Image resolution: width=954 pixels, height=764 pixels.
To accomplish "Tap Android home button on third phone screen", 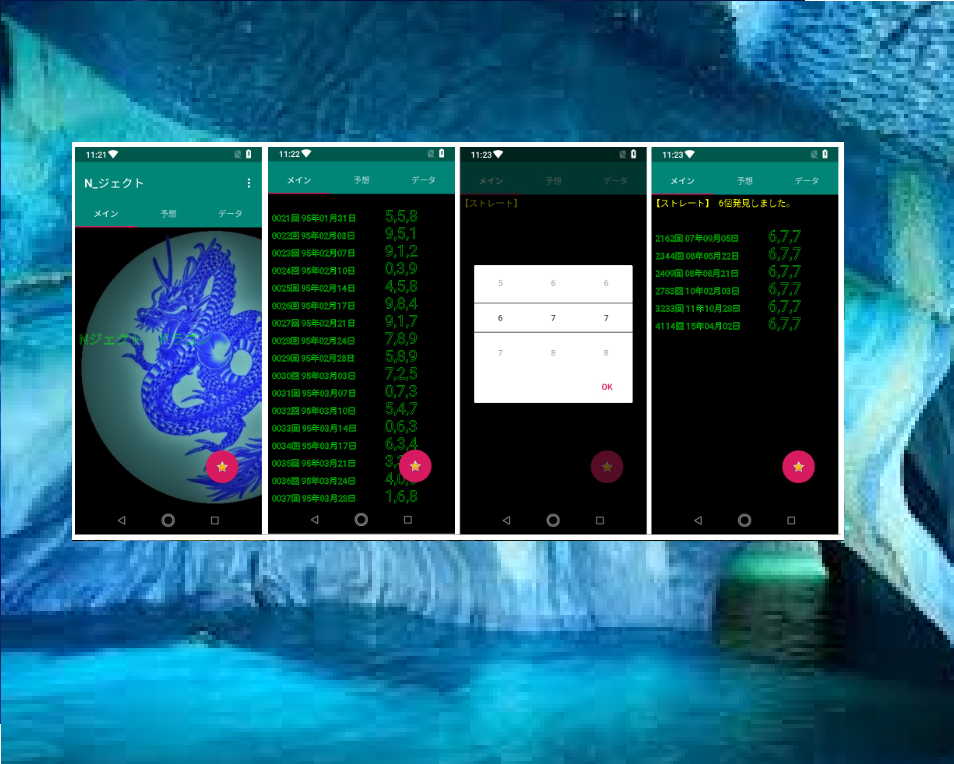I will [553, 520].
